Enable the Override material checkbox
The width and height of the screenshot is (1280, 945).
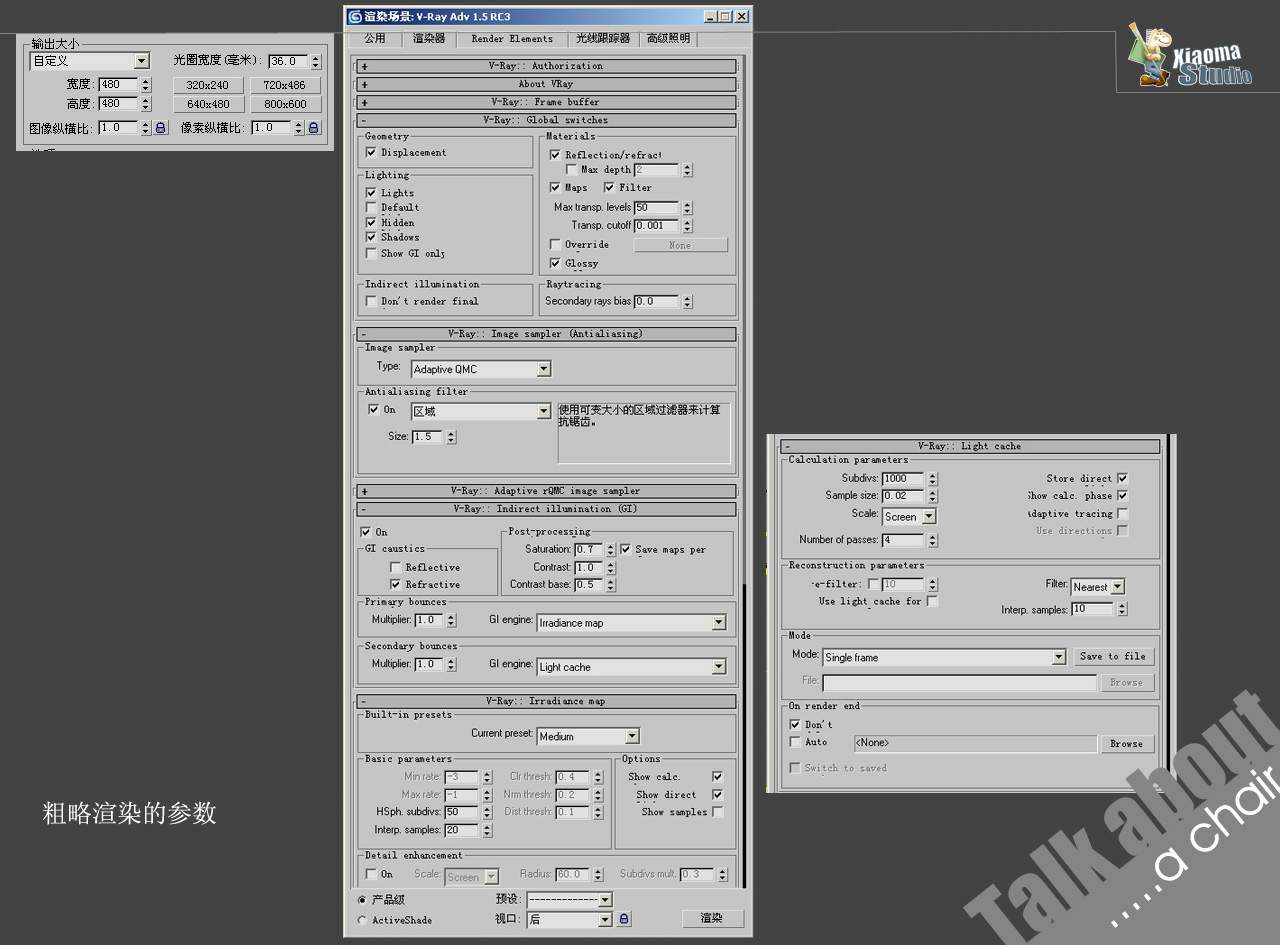[555, 244]
